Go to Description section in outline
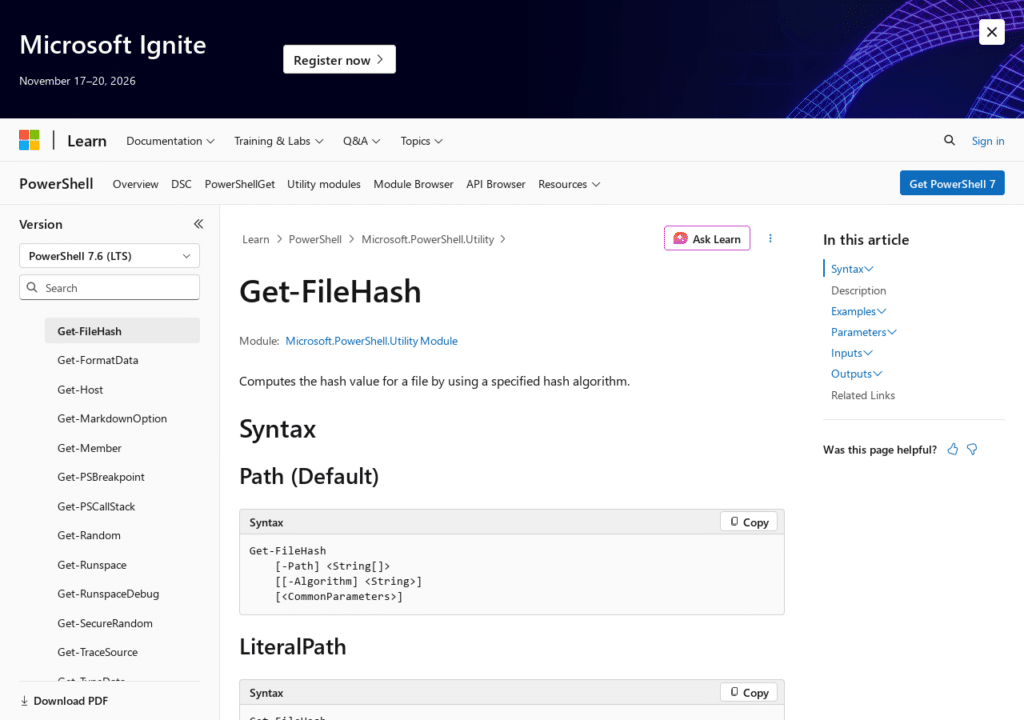Image resolution: width=1024 pixels, height=720 pixels. [858, 291]
